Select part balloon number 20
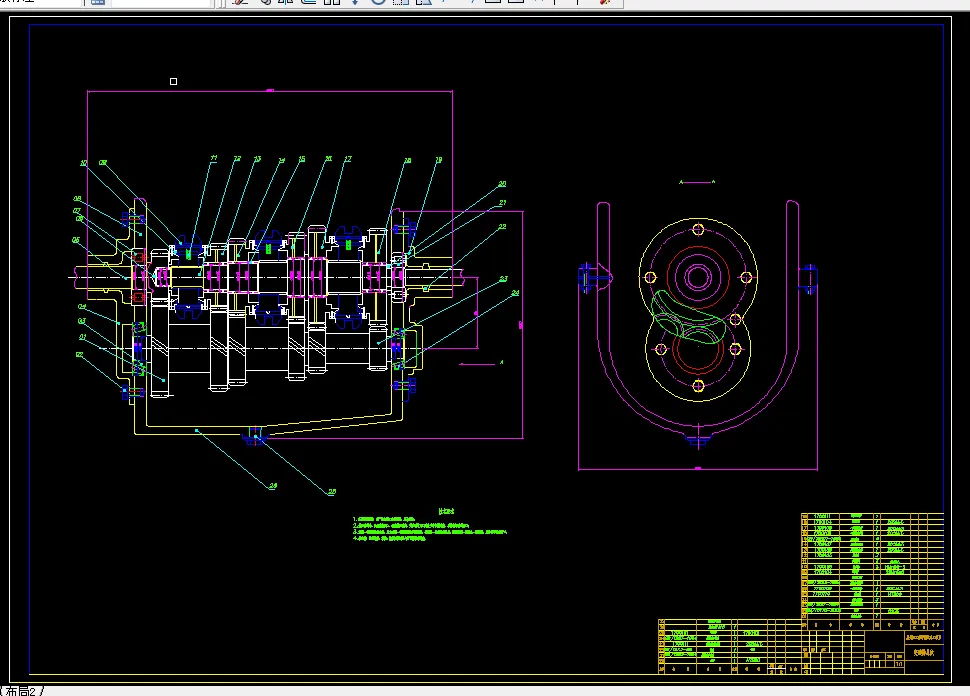 (502, 184)
